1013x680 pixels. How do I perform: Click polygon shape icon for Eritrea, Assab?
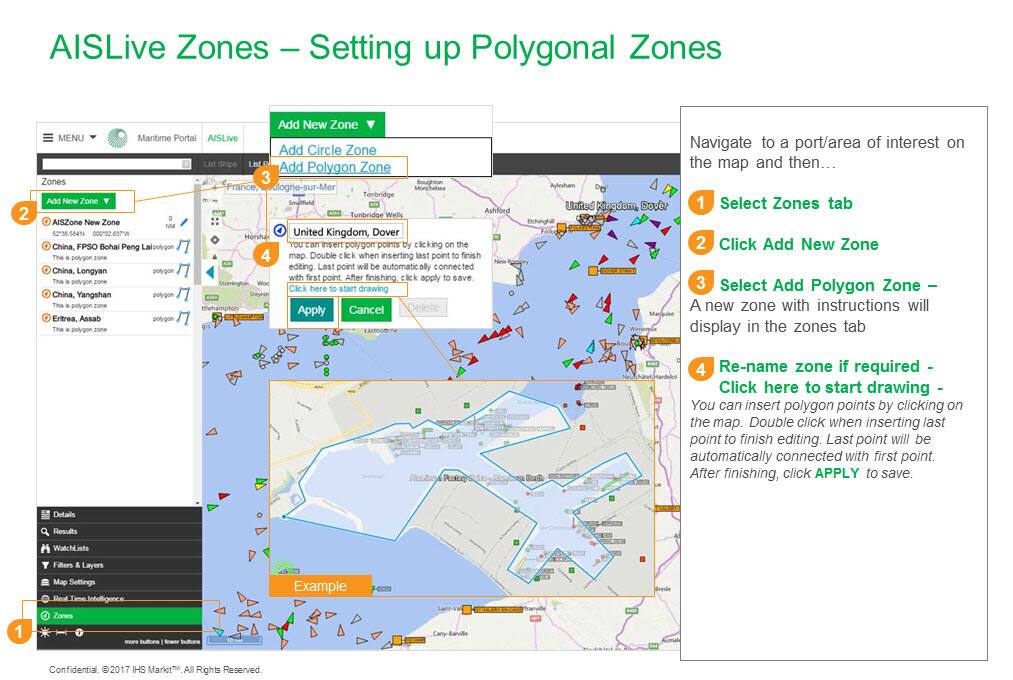pos(184,319)
